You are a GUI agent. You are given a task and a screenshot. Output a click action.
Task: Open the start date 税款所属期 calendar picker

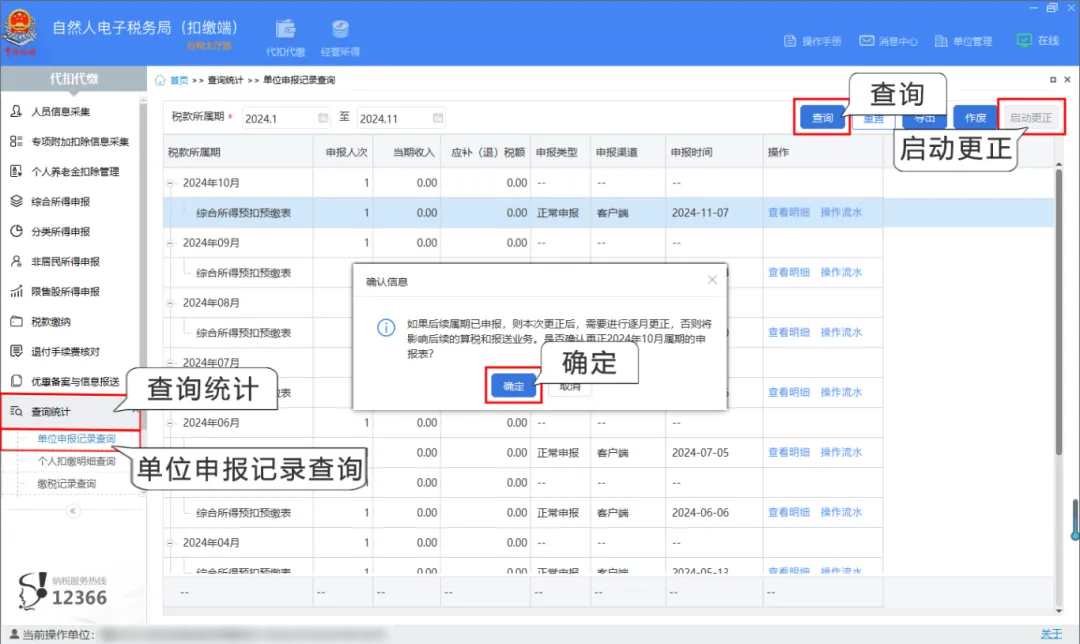click(322, 117)
